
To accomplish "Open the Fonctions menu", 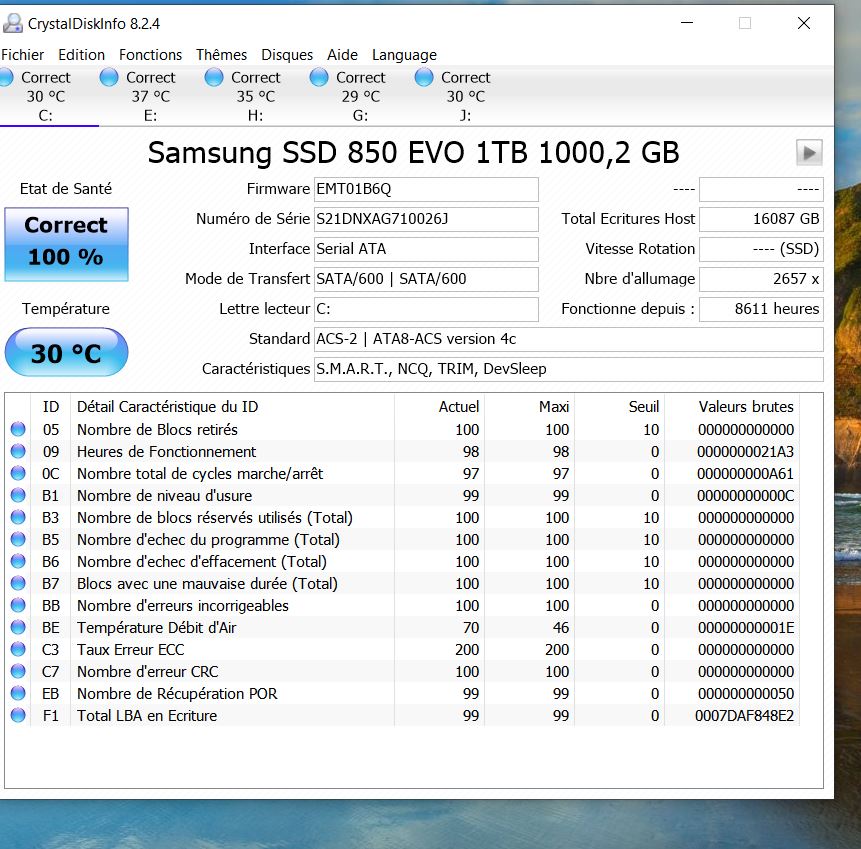I will point(150,55).
